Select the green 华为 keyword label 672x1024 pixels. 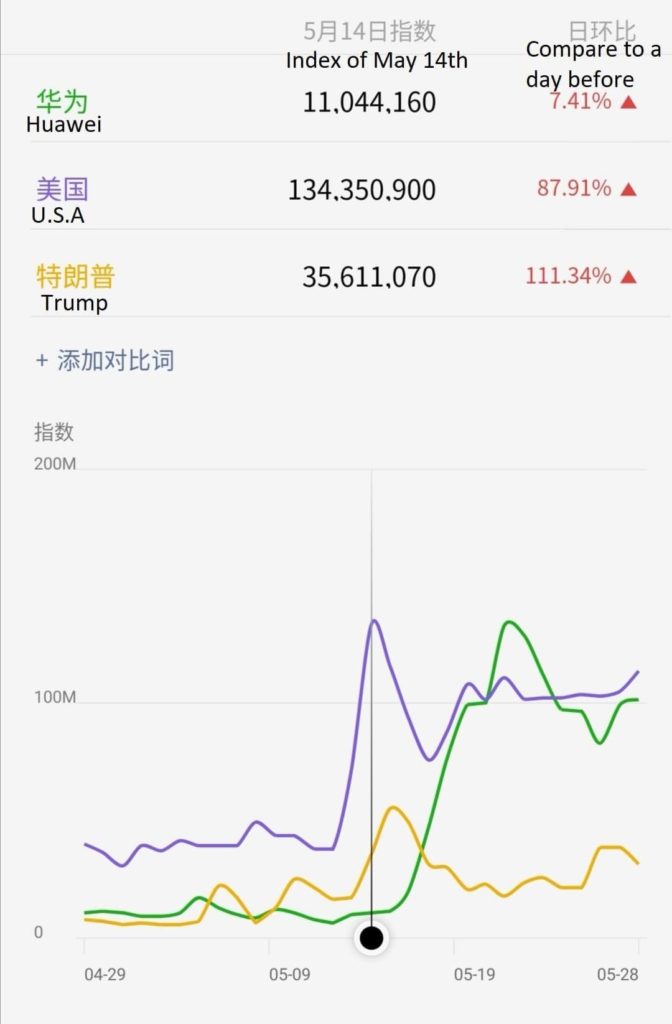[x=62, y=101]
